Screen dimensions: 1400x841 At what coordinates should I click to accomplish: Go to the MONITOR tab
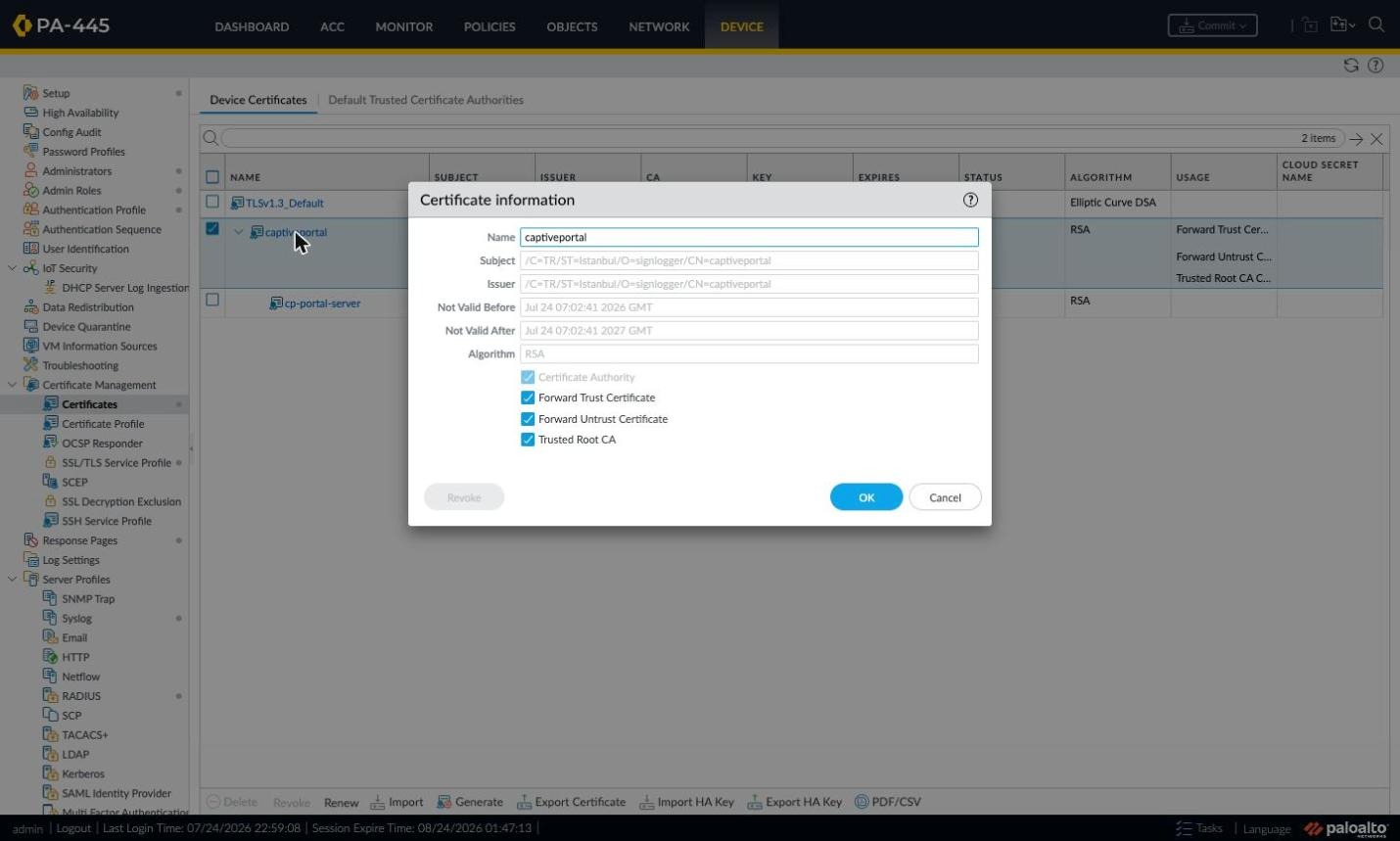(x=403, y=26)
